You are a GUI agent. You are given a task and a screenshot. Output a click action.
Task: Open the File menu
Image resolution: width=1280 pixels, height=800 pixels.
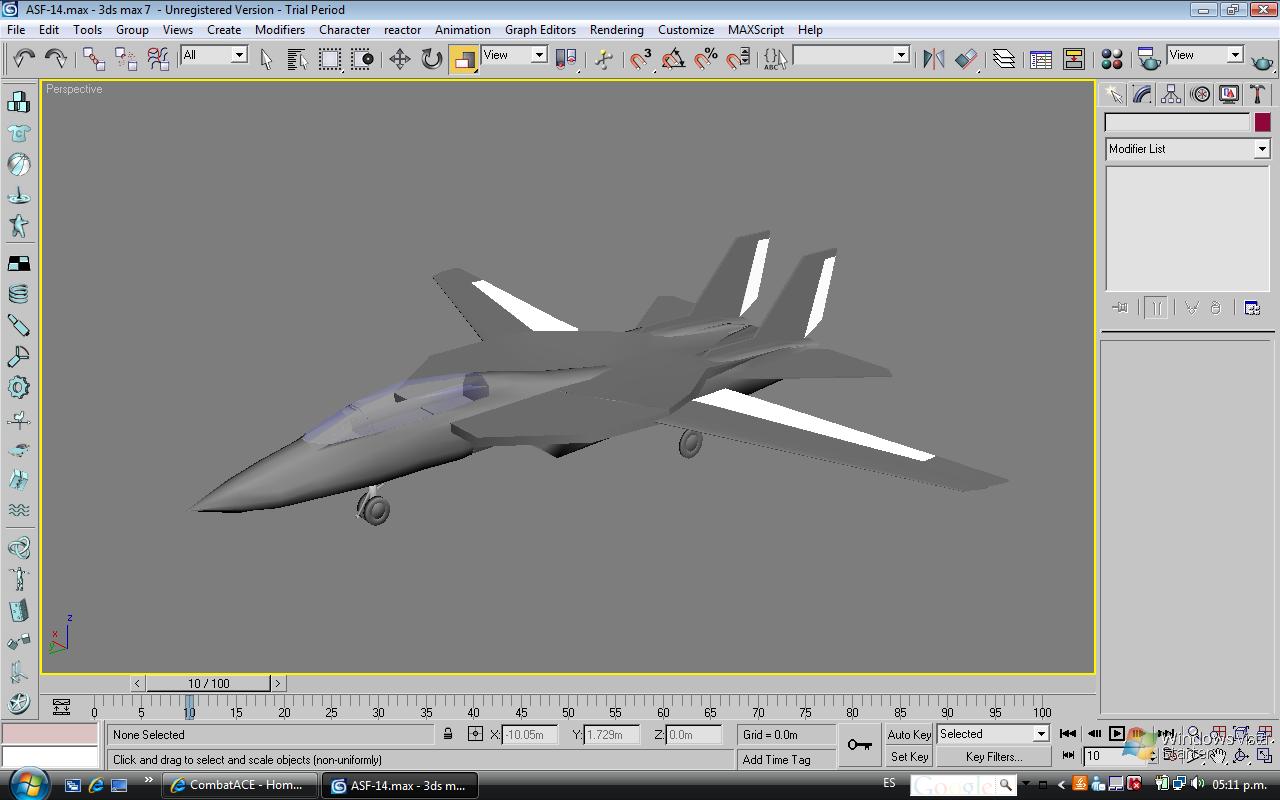click(17, 29)
